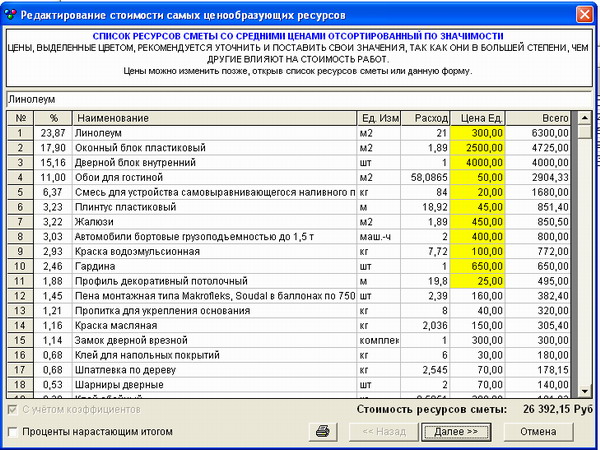Click percent cell 17,90

point(53,148)
